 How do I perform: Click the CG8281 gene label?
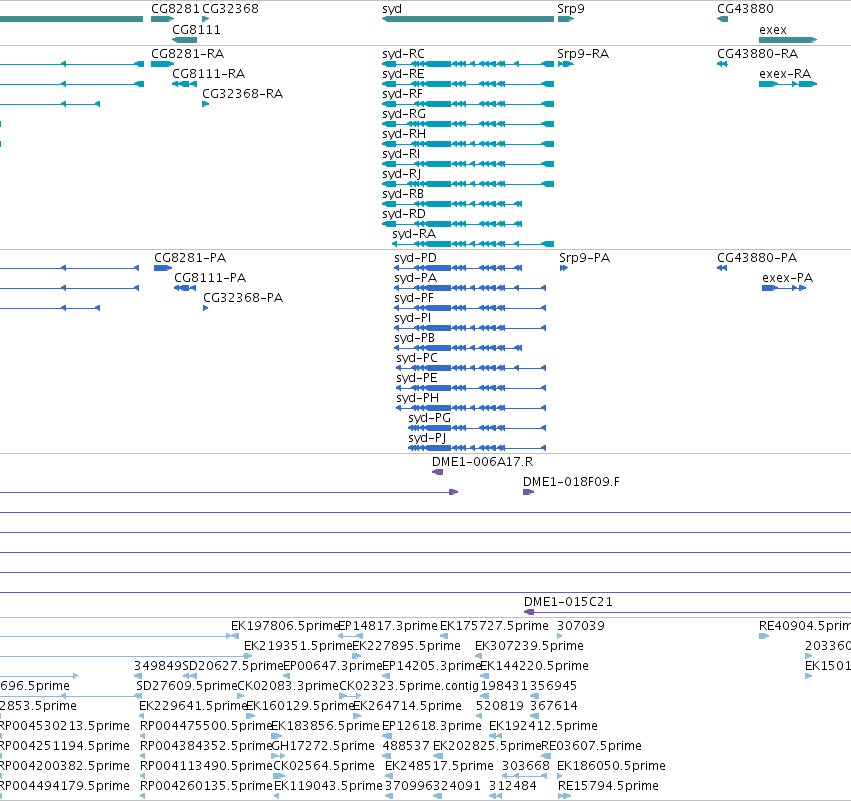click(x=175, y=9)
